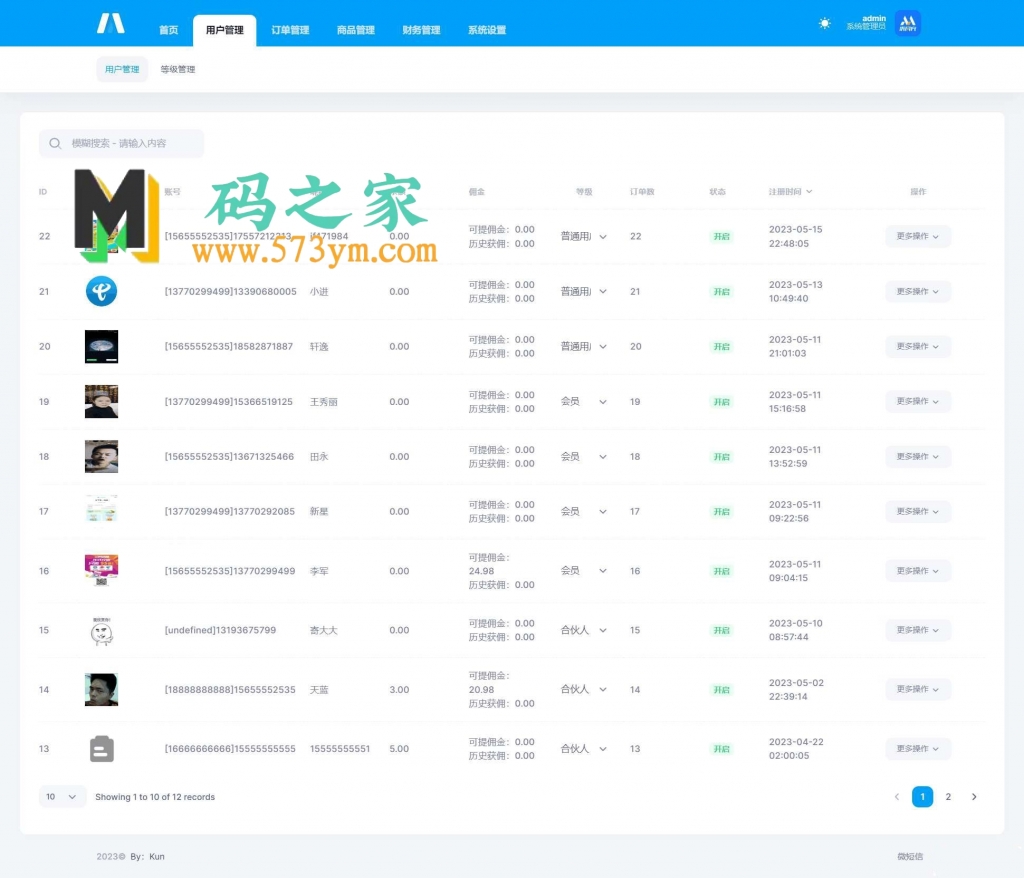
Task: Open page size dropdown showing 10
Action: (x=62, y=796)
